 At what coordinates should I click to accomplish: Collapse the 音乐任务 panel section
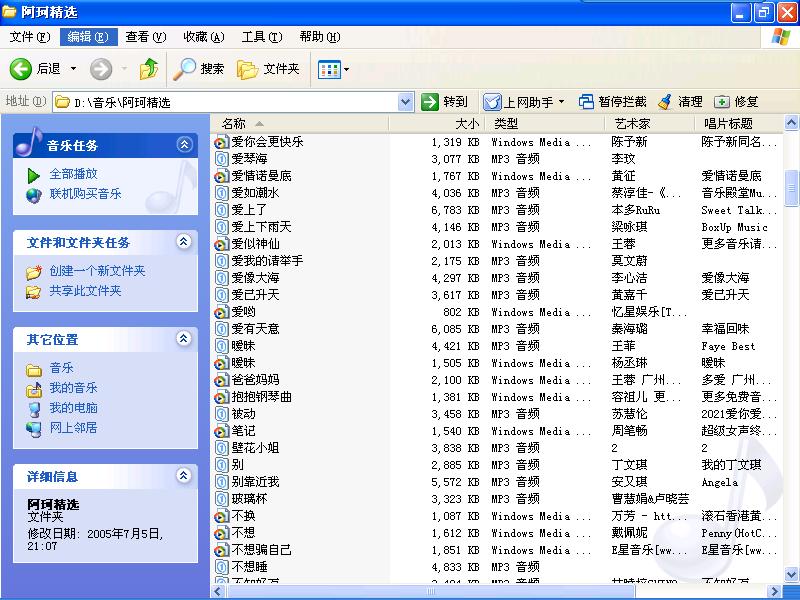pos(183,145)
